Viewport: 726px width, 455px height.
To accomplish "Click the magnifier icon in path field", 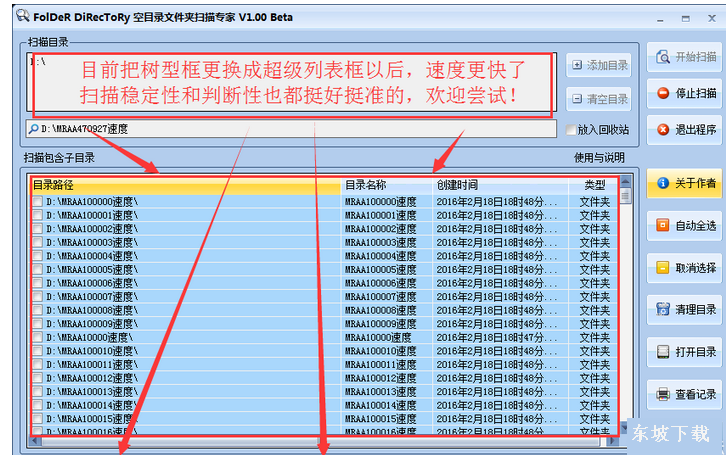I will coord(33,129).
